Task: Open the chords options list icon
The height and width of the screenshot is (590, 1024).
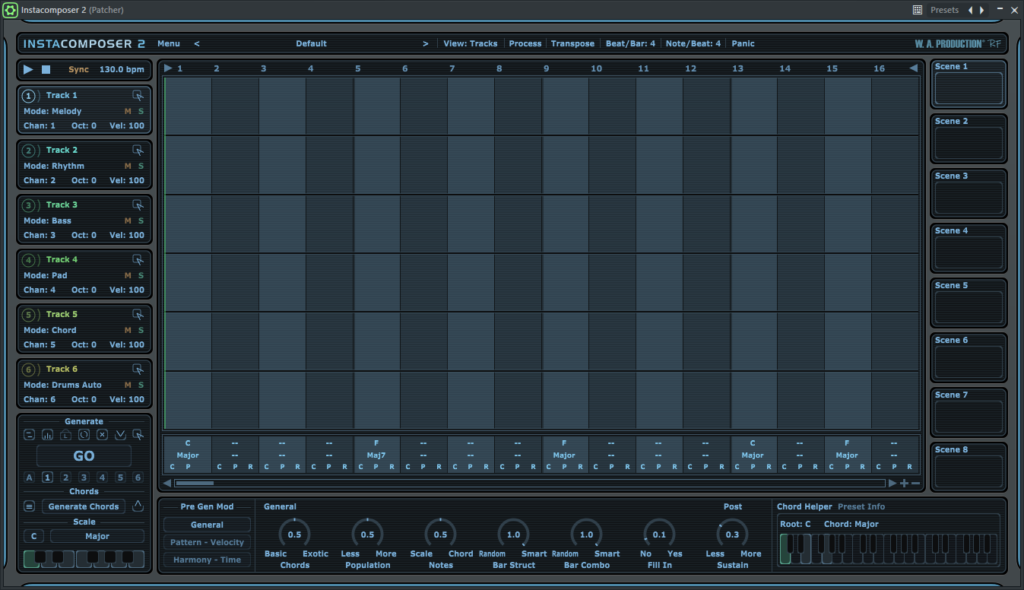Action: pos(29,506)
